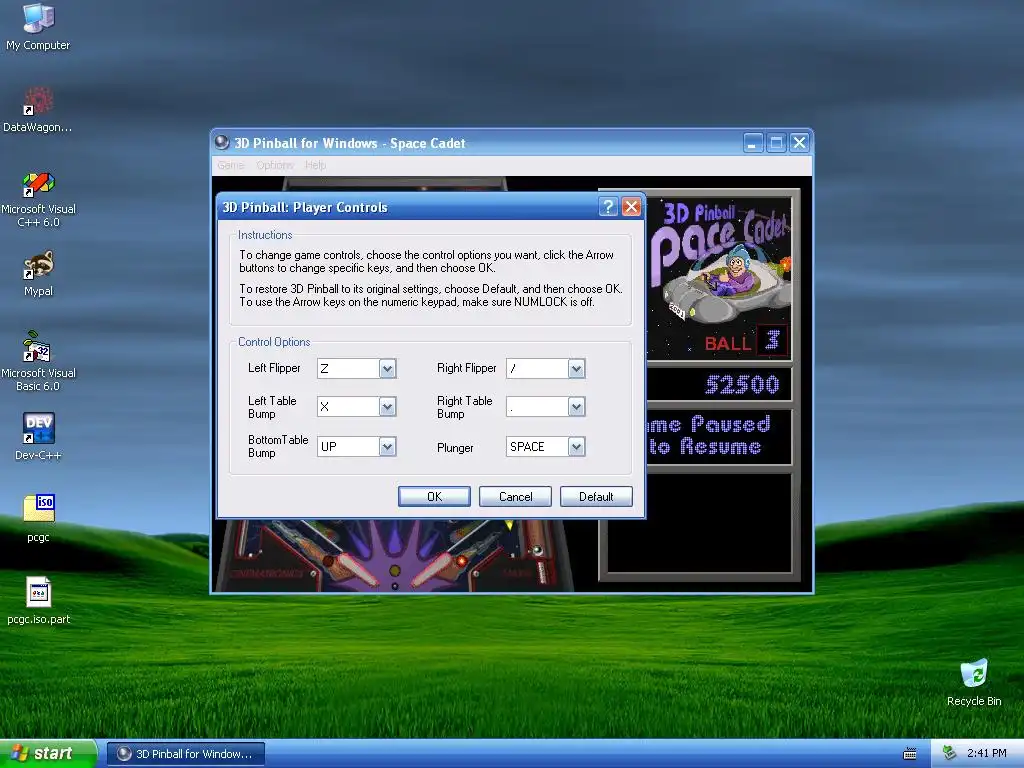
Task: Select the pcgc iso file icon
Action: [38, 519]
